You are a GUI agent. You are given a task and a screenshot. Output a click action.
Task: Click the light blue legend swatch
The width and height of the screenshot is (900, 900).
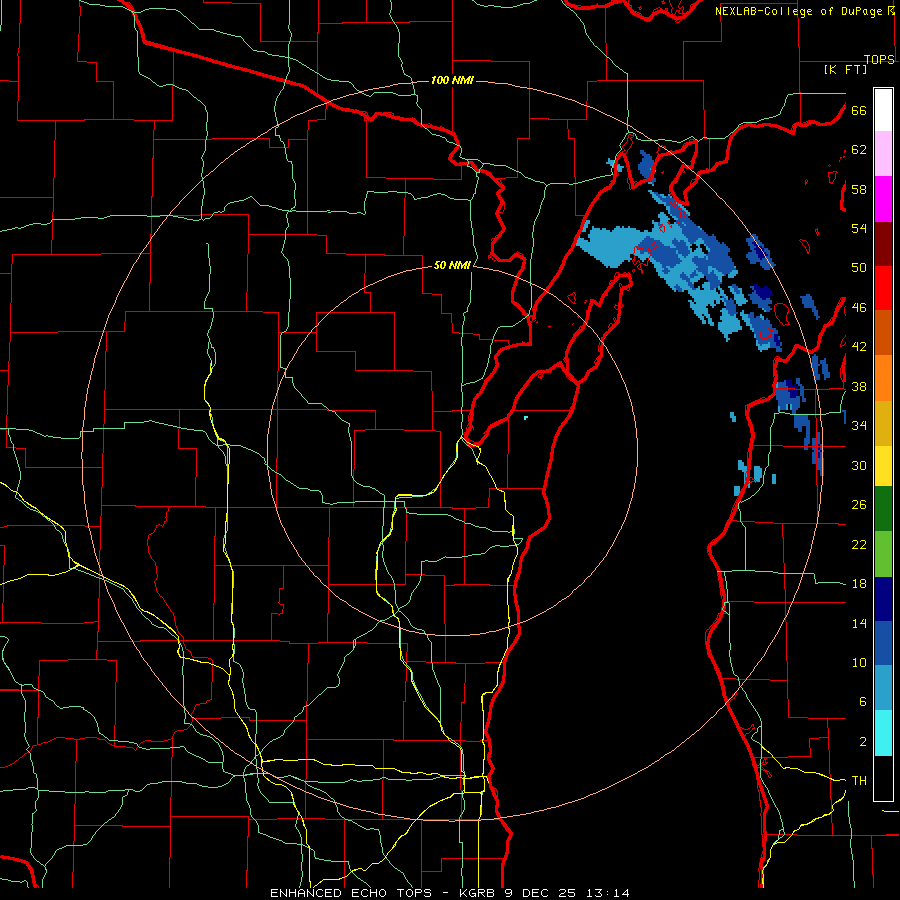click(x=883, y=688)
